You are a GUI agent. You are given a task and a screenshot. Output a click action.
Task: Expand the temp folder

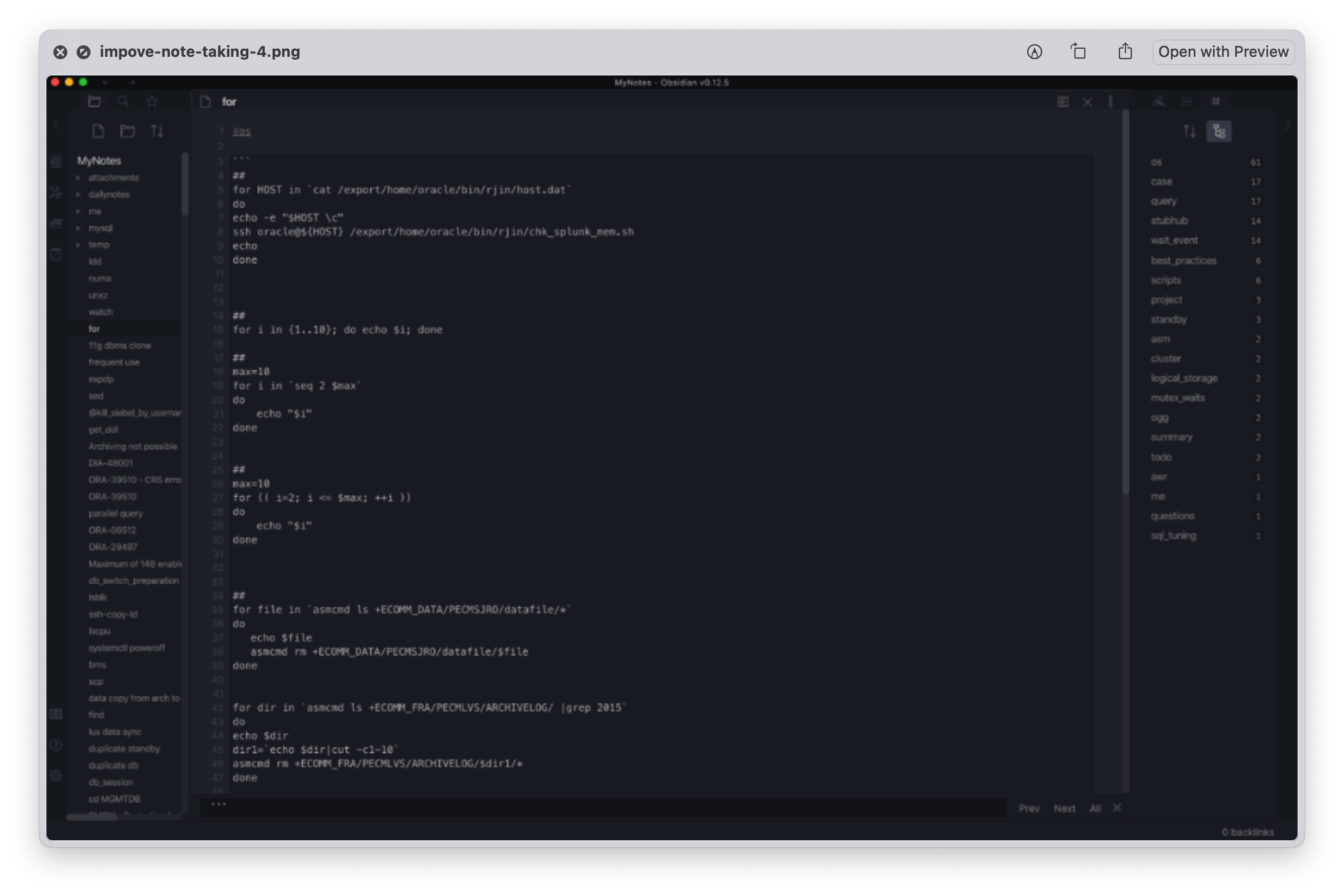pyautogui.click(x=78, y=245)
